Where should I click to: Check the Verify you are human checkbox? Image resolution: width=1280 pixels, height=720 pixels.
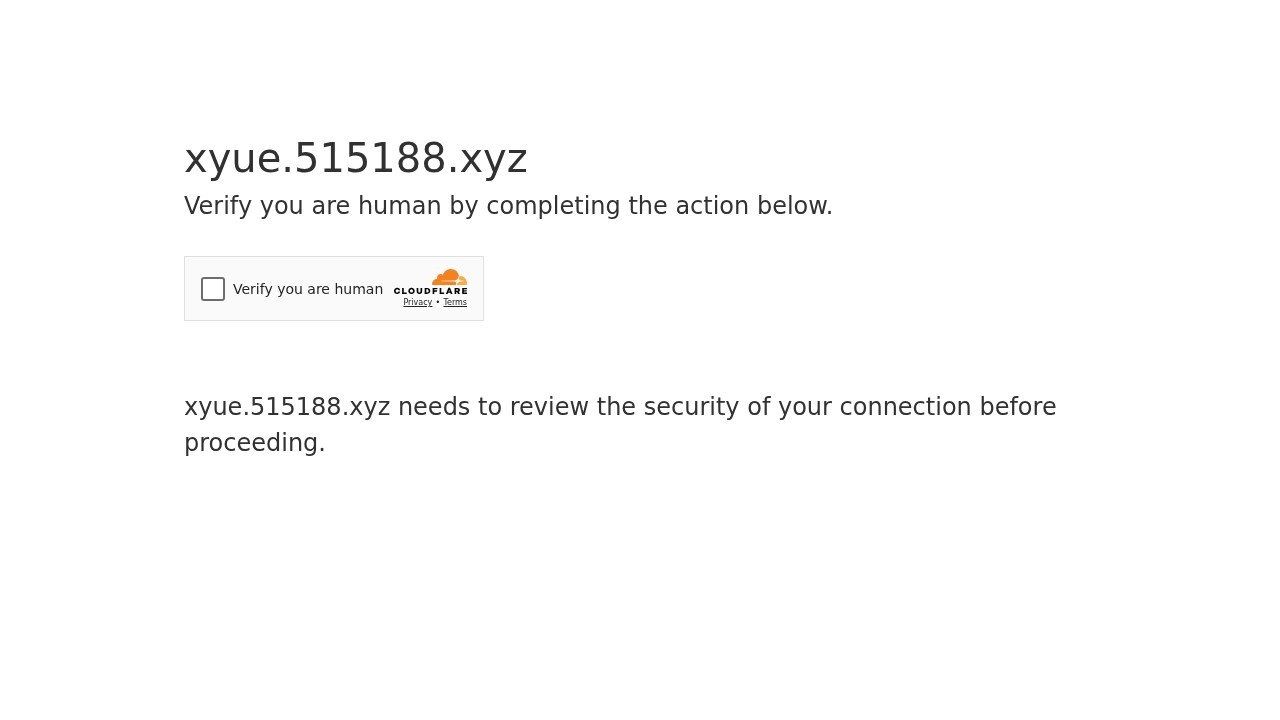pyautogui.click(x=213, y=289)
